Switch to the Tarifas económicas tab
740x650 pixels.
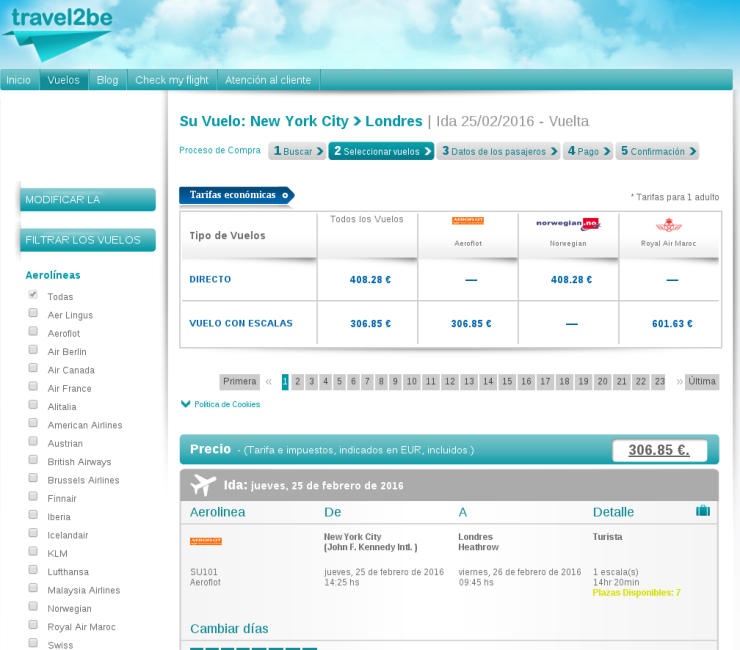point(236,195)
